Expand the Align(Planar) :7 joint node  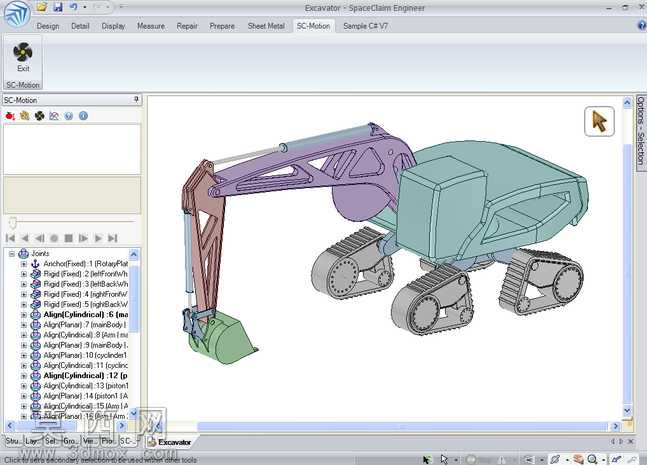(x=24, y=325)
